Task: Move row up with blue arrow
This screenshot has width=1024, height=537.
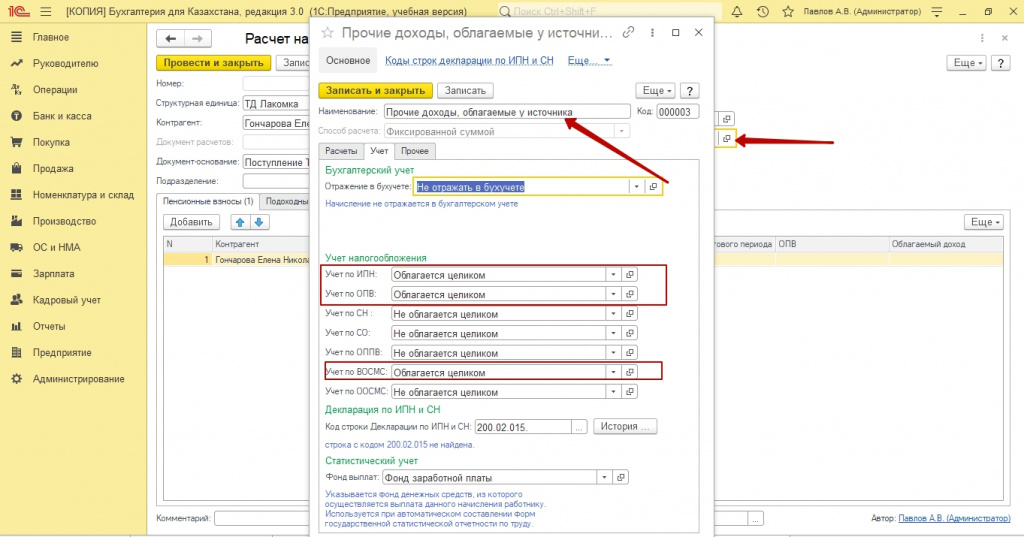Action: (240, 222)
